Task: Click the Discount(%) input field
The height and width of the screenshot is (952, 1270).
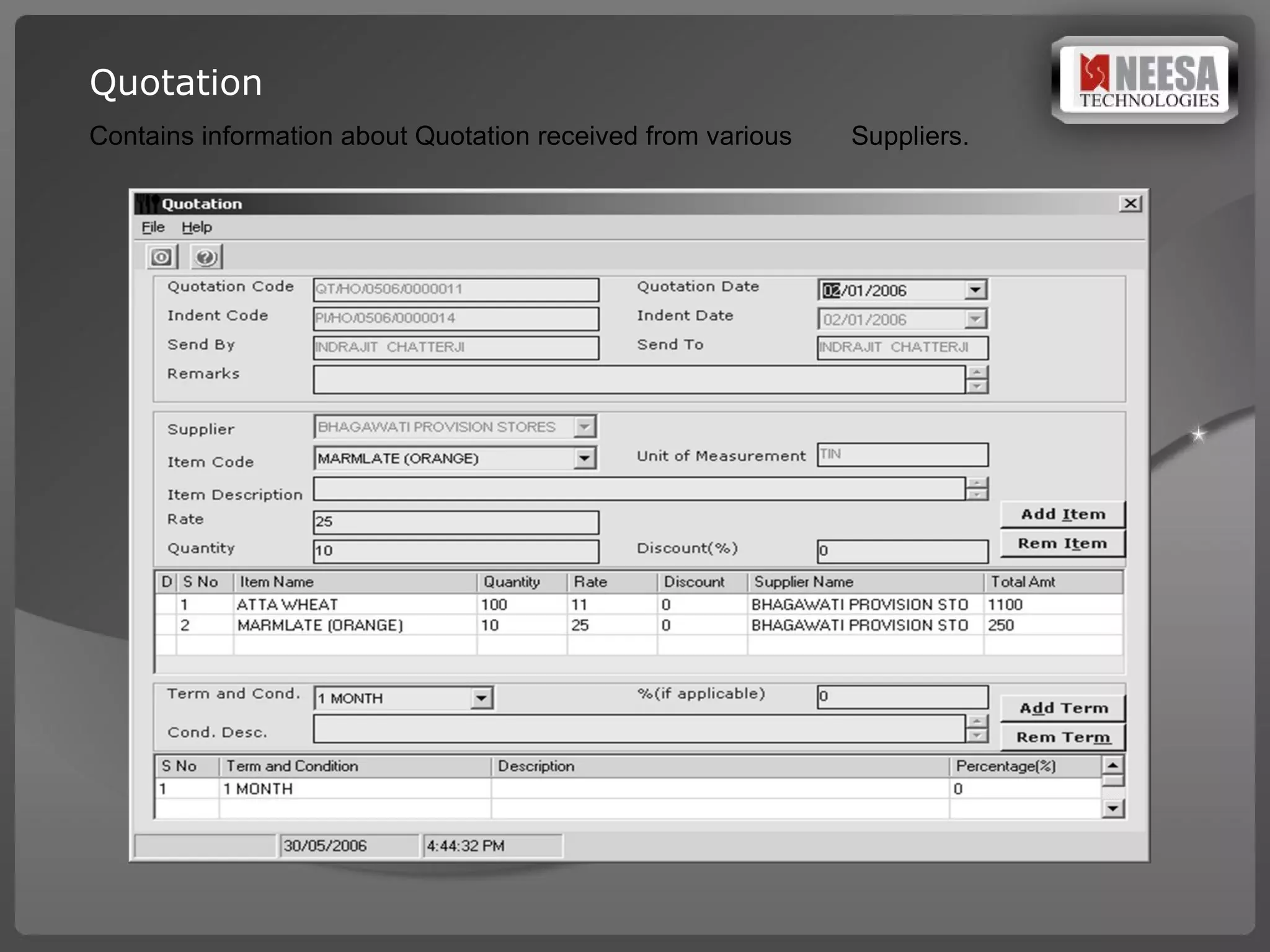Action: point(902,551)
